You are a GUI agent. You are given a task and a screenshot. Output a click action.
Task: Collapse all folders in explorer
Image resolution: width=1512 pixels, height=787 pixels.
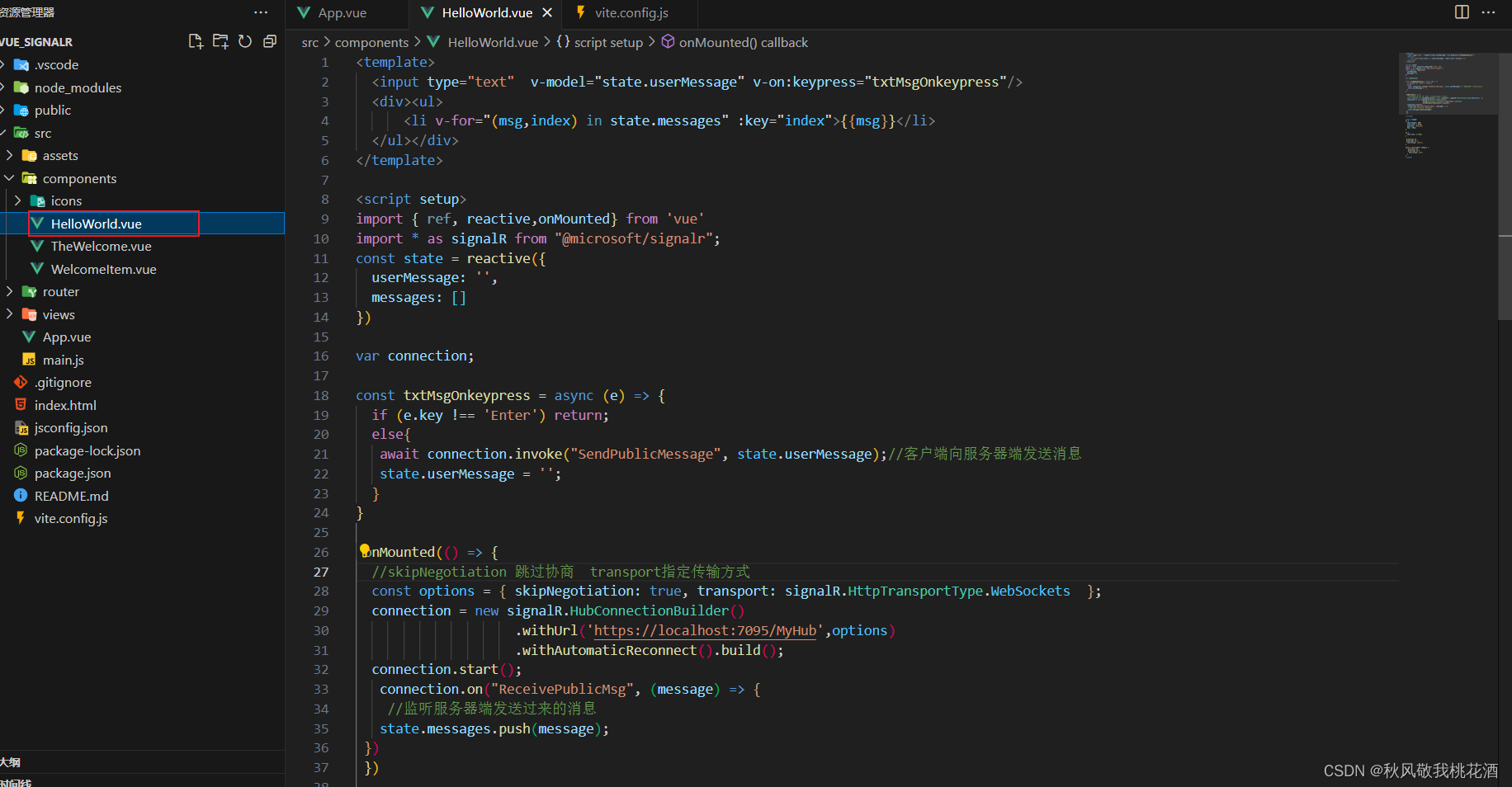point(270,41)
